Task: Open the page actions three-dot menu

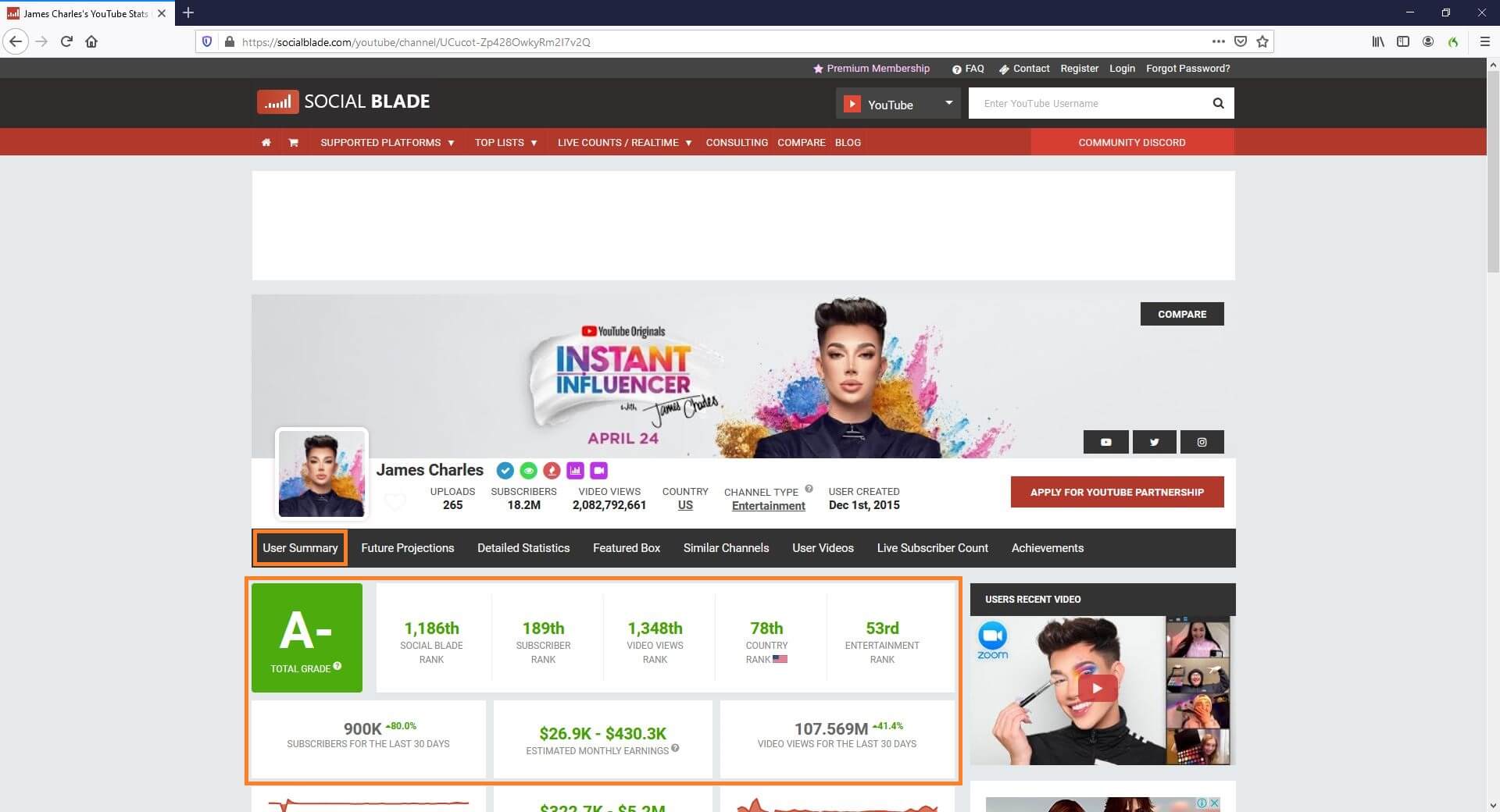Action: tap(1218, 41)
